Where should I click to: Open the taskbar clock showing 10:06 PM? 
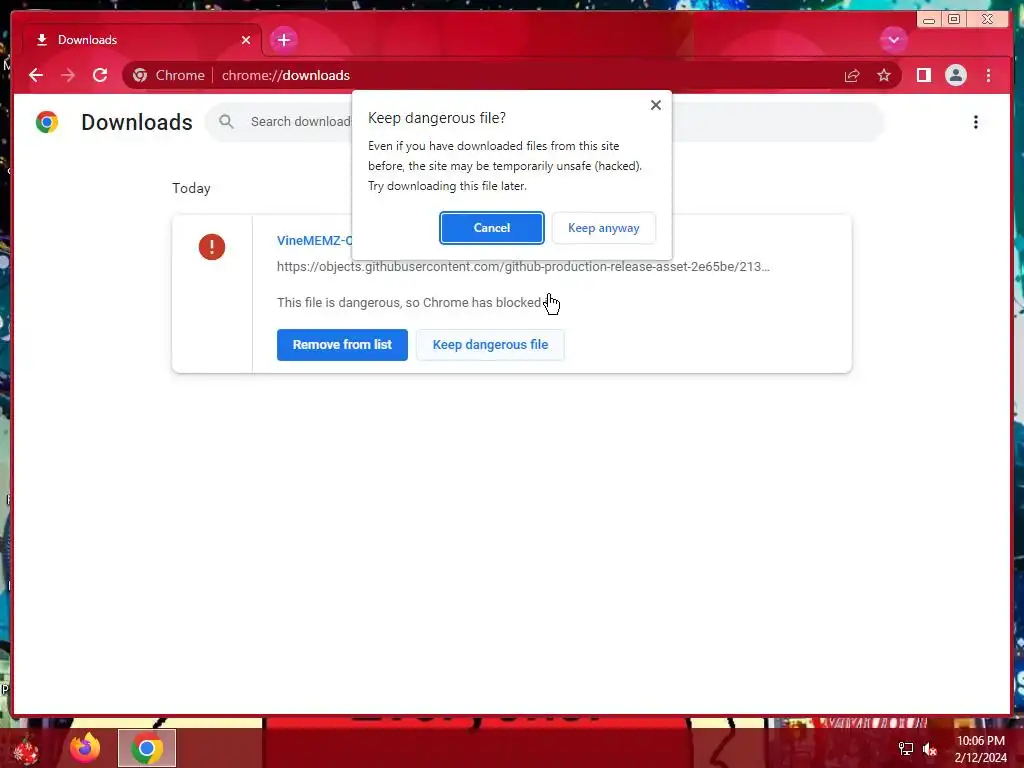(x=980, y=749)
